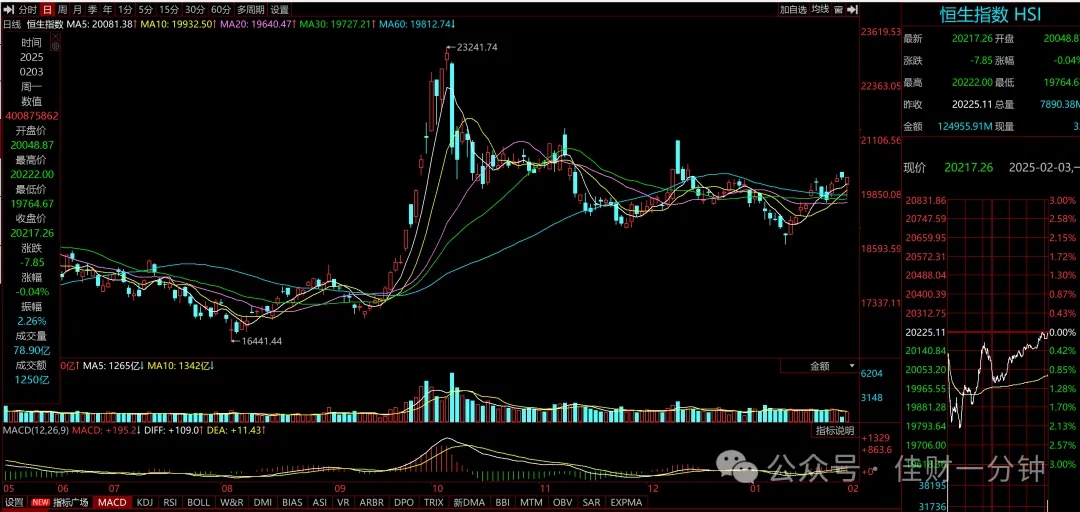Click the MACD(12,26,9) parameter label
1080x512 pixels.
click(34, 431)
